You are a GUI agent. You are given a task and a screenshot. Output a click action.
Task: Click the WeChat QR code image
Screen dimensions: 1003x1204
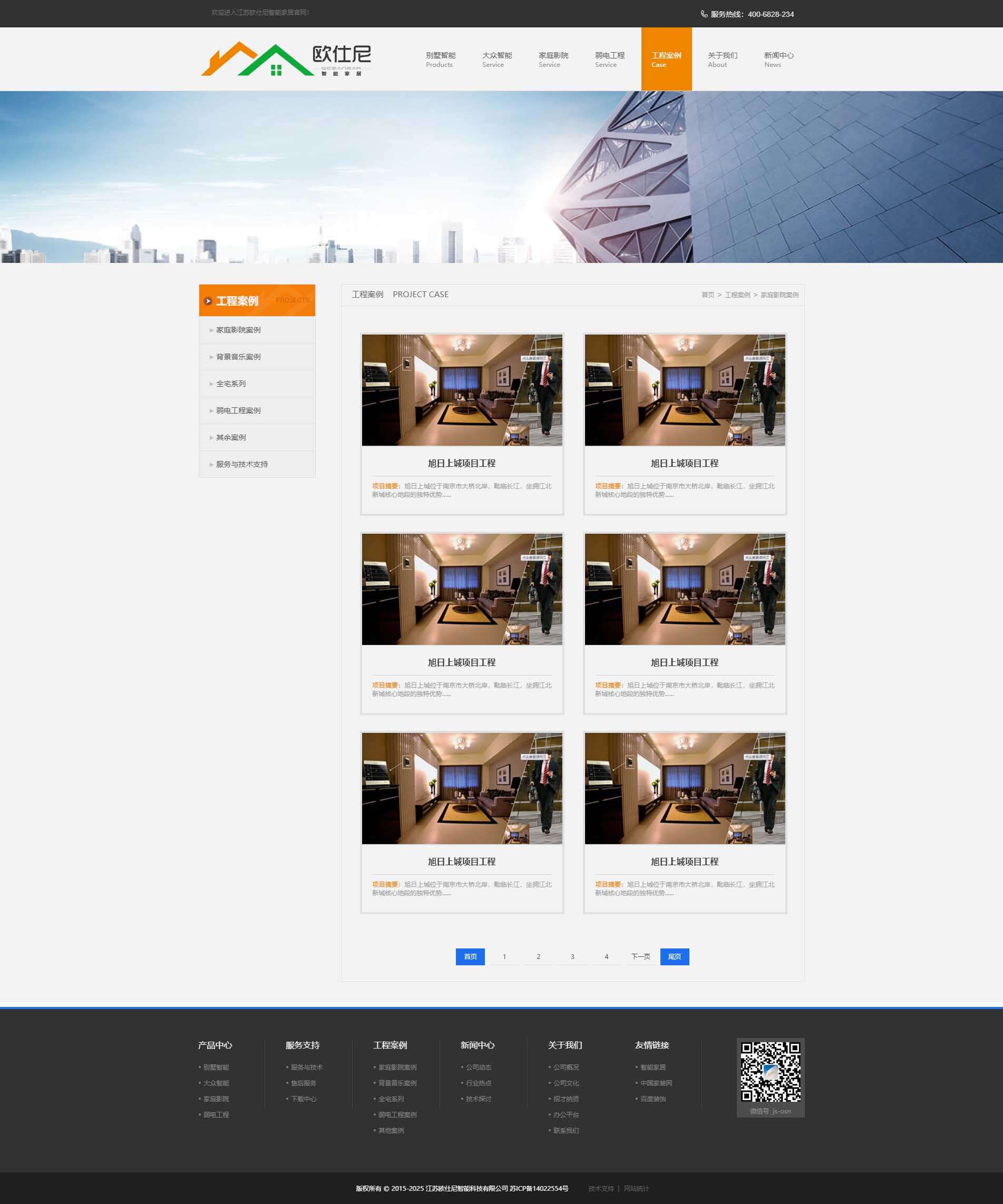pos(770,1071)
